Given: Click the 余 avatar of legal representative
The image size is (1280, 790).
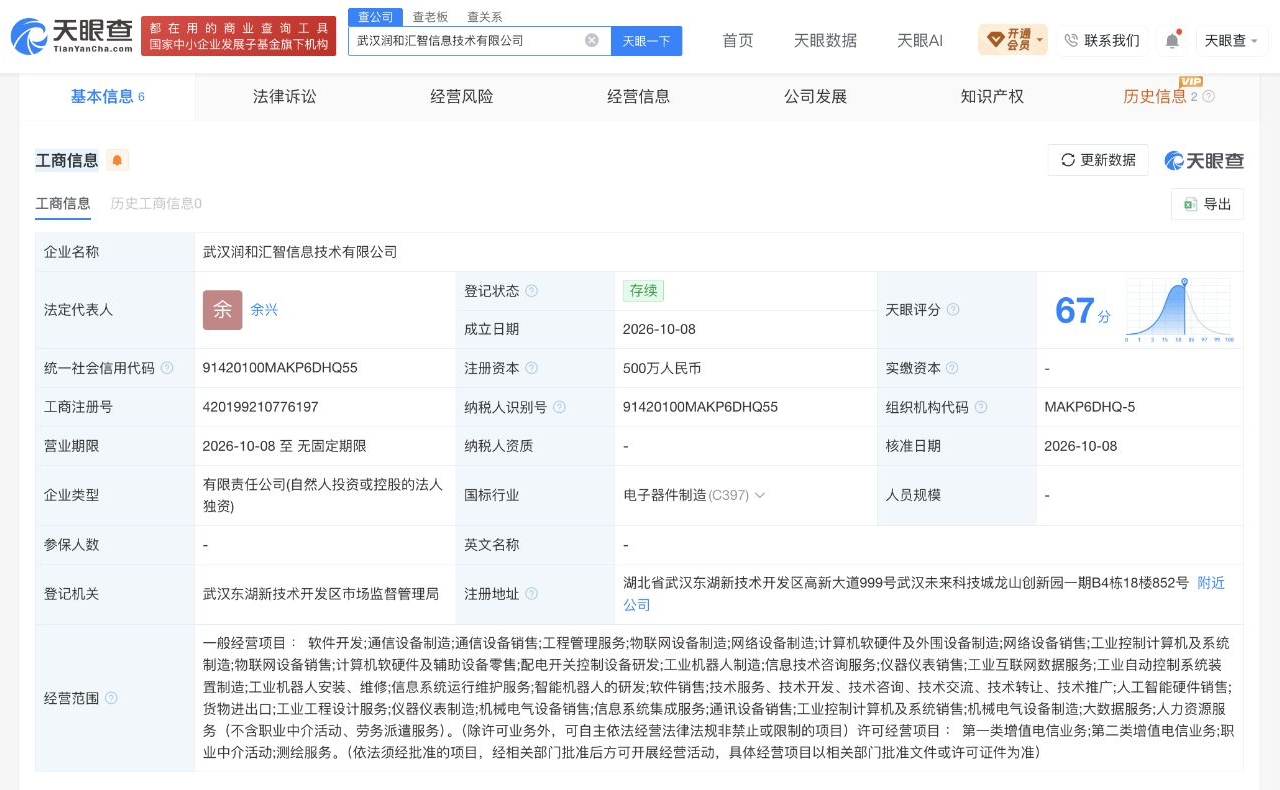Looking at the screenshot, I should pos(222,310).
